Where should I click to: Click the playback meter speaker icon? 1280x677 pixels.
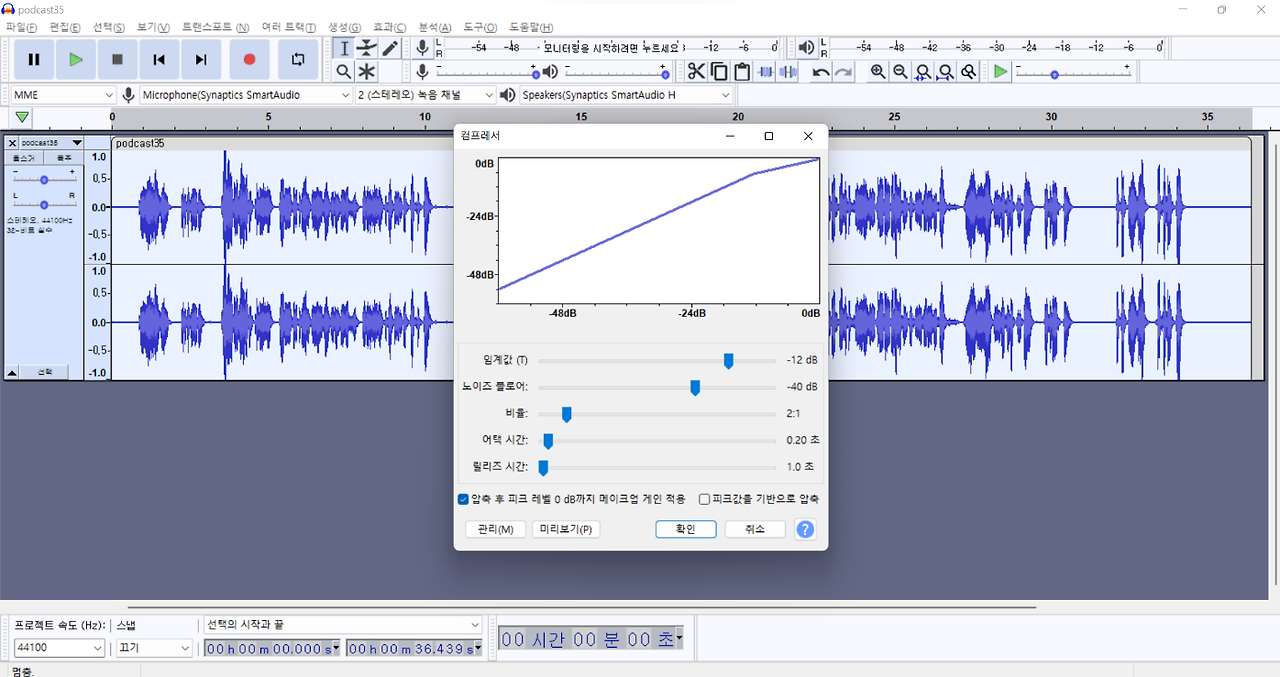[x=807, y=47]
